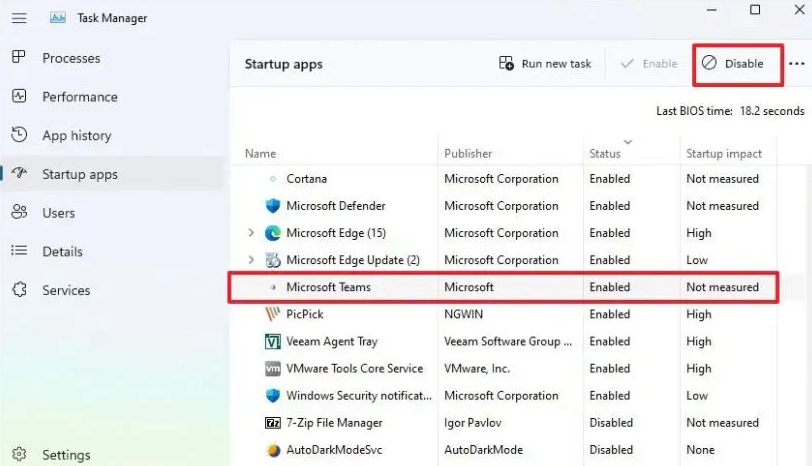Sort list by Status column header

pos(605,153)
